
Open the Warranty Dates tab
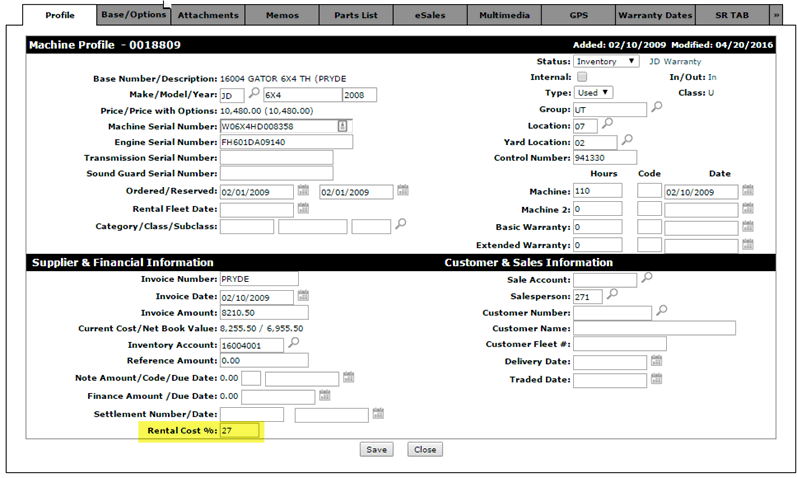655,16
